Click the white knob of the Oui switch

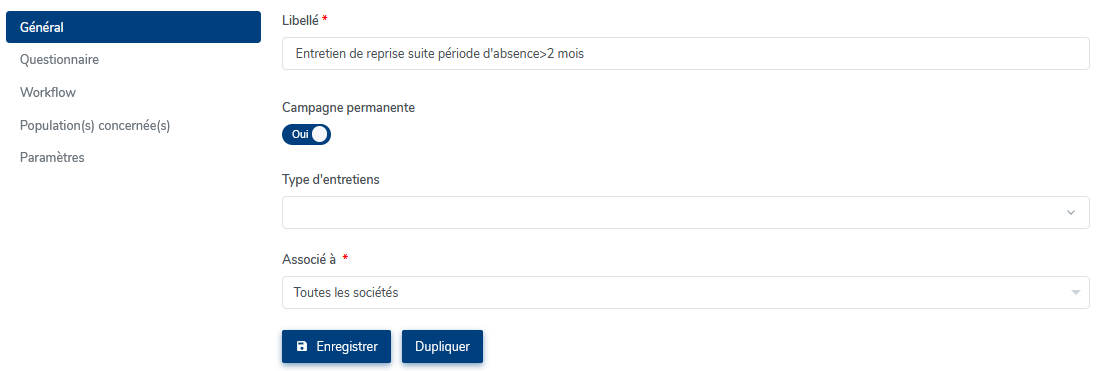pos(320,134)
